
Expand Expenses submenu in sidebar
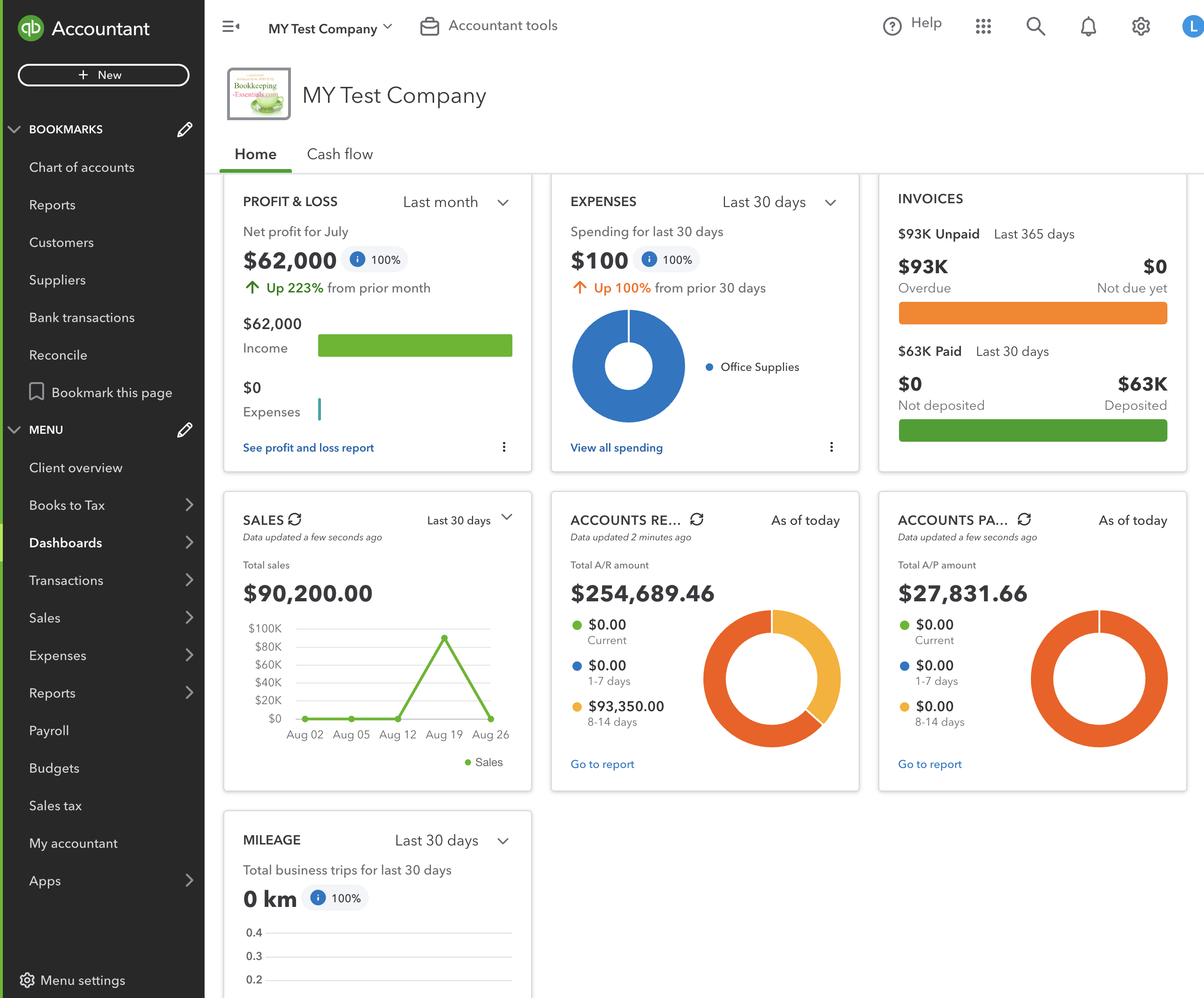[x=189, y=655]
